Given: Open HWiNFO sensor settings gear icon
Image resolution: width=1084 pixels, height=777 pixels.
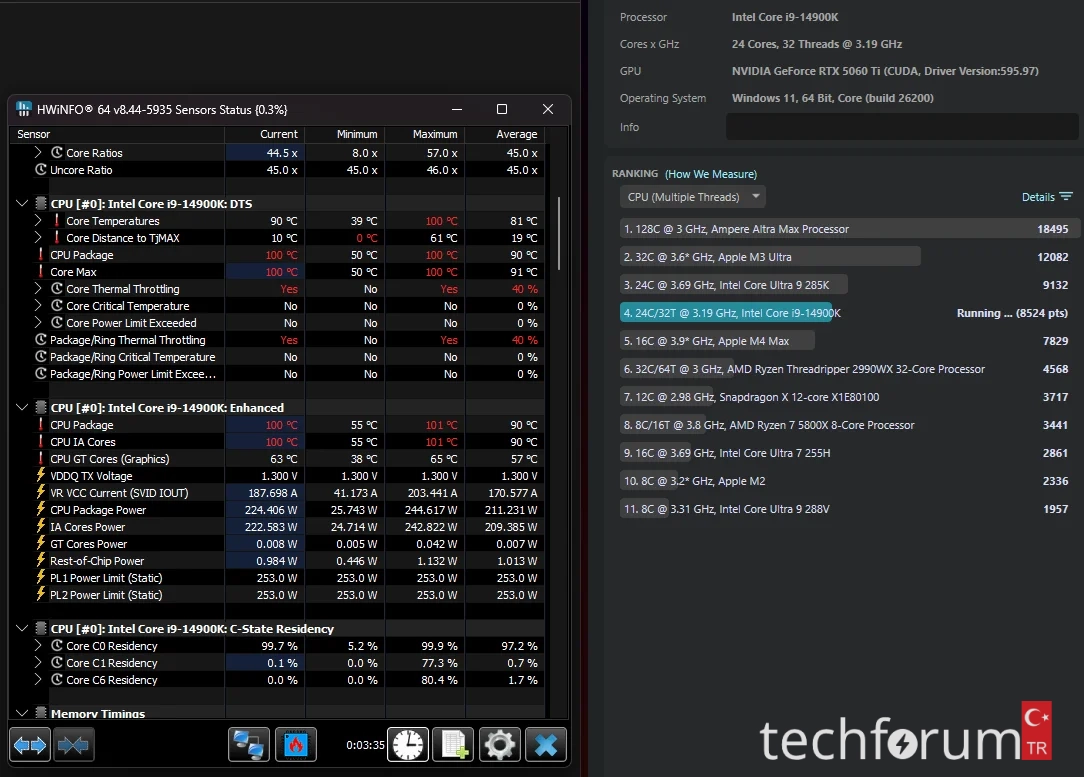Looking at the screenshot, I should click(x=500, y=745).
